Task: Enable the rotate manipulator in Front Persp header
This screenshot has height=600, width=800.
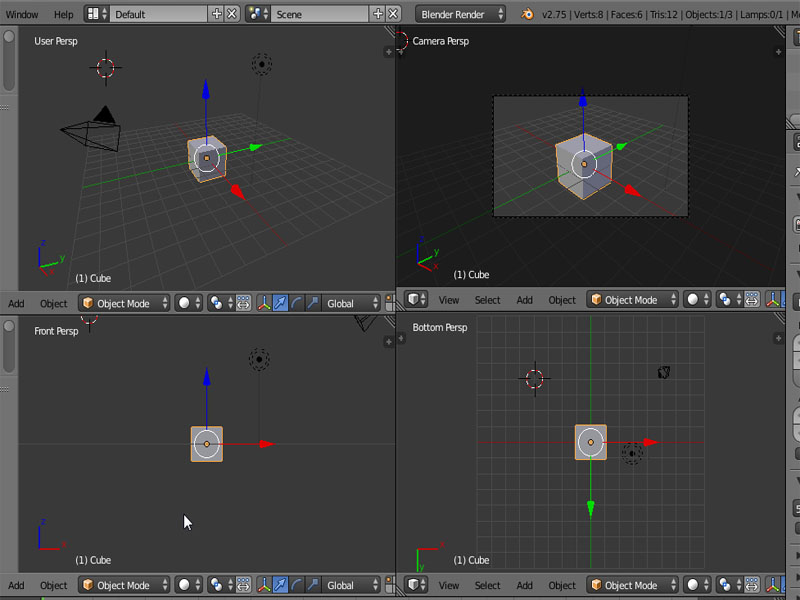Action: pyautogui.click(x=296, y=585)
